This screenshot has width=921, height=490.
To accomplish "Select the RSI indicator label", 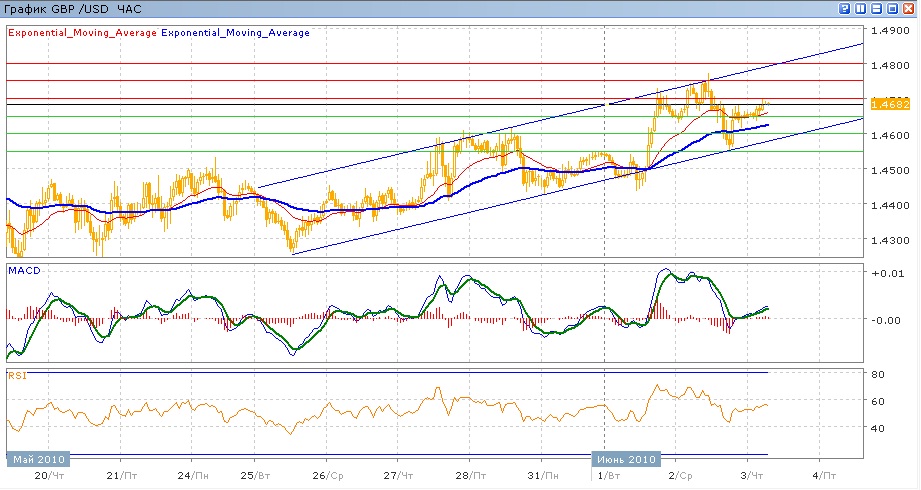I will click(x=18, y=375).
